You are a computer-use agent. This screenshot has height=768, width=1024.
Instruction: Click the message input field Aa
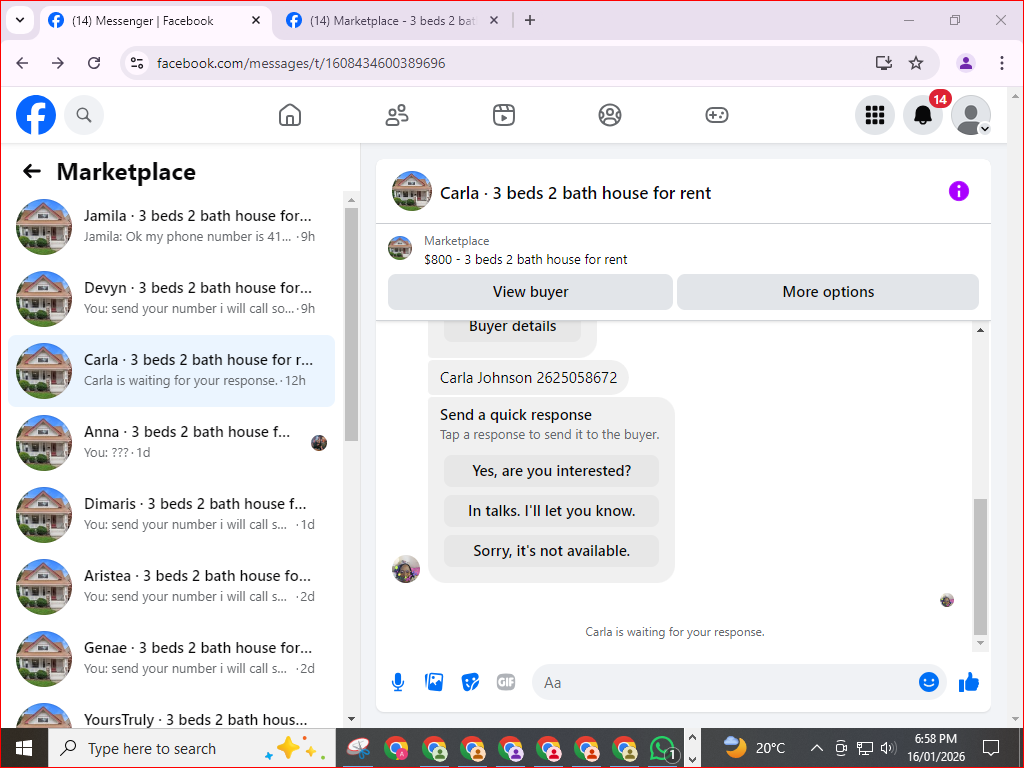(x=725, y=682)
